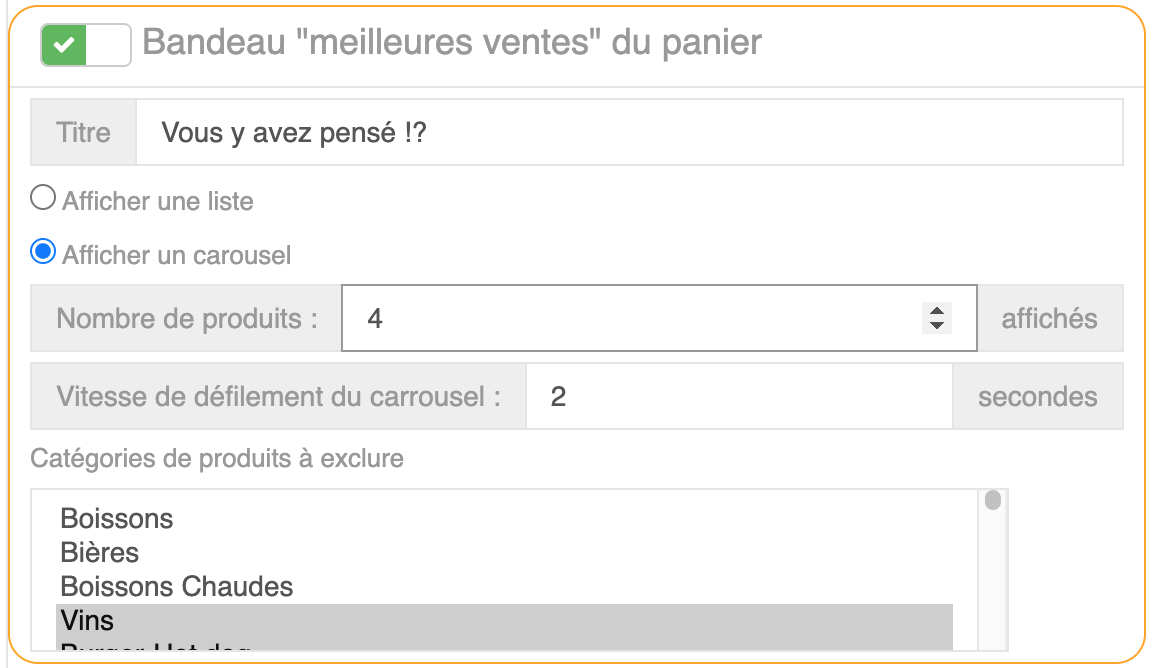Image resolution: width=1152 pixels, height=668 pixels.
Task: Click the "Vitesse de défilement du carrousel" label
Action: [278, 396]
